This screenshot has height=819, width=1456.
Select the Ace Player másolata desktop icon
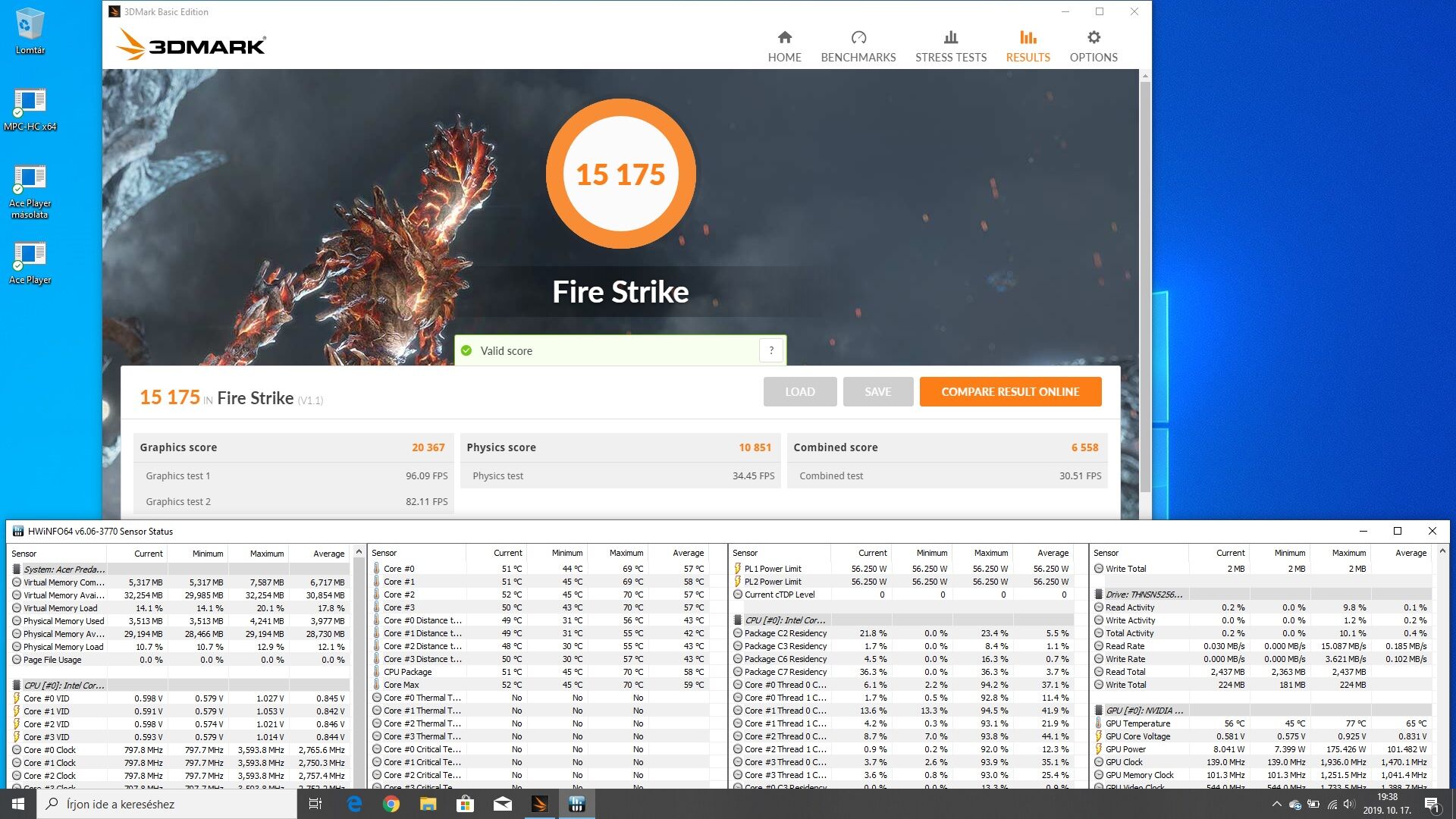coord(30,191)
